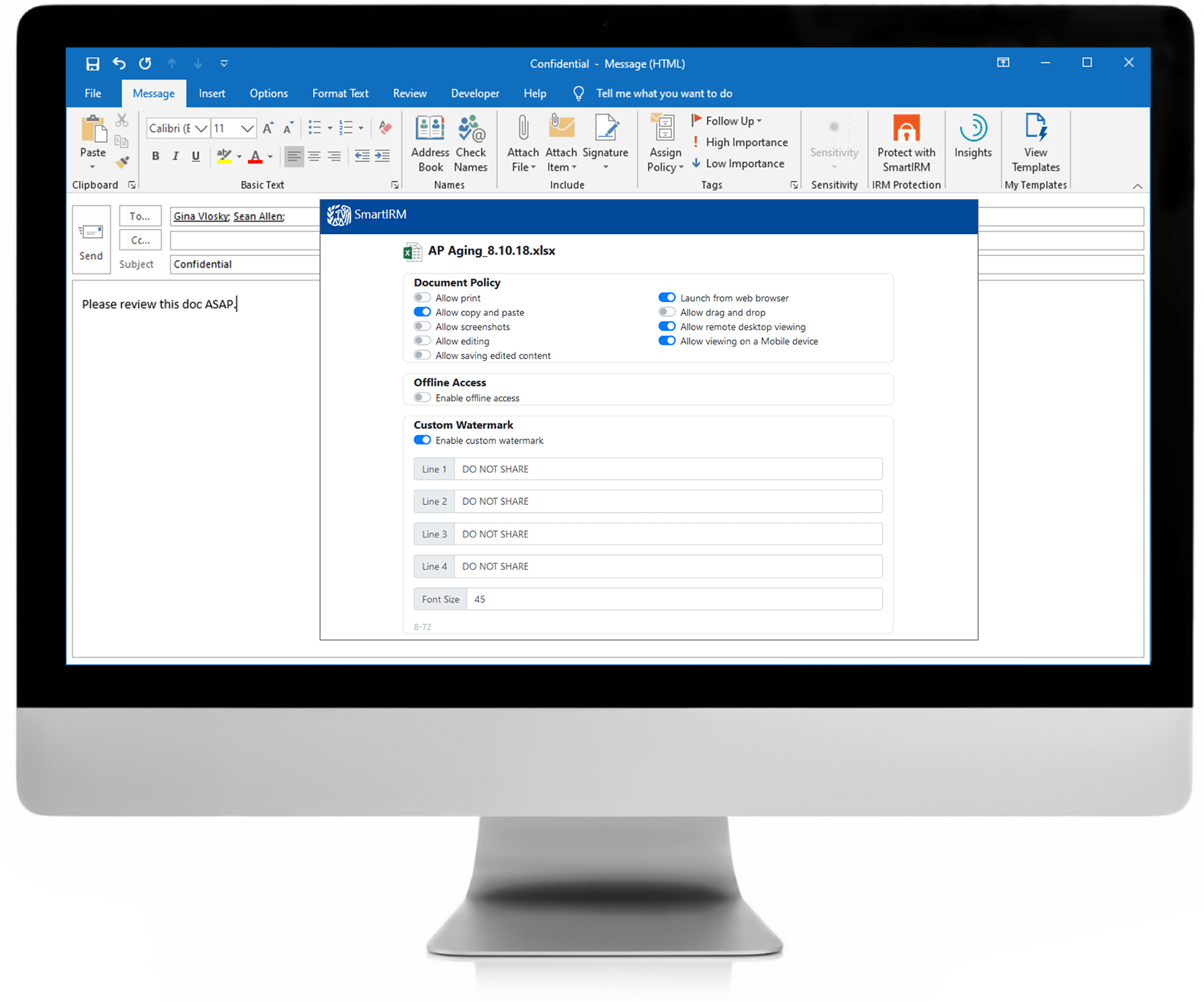The height and width of the screenshot is (1003, 1204).
Task: Open the Format Text tab
Action: (340, 93)
